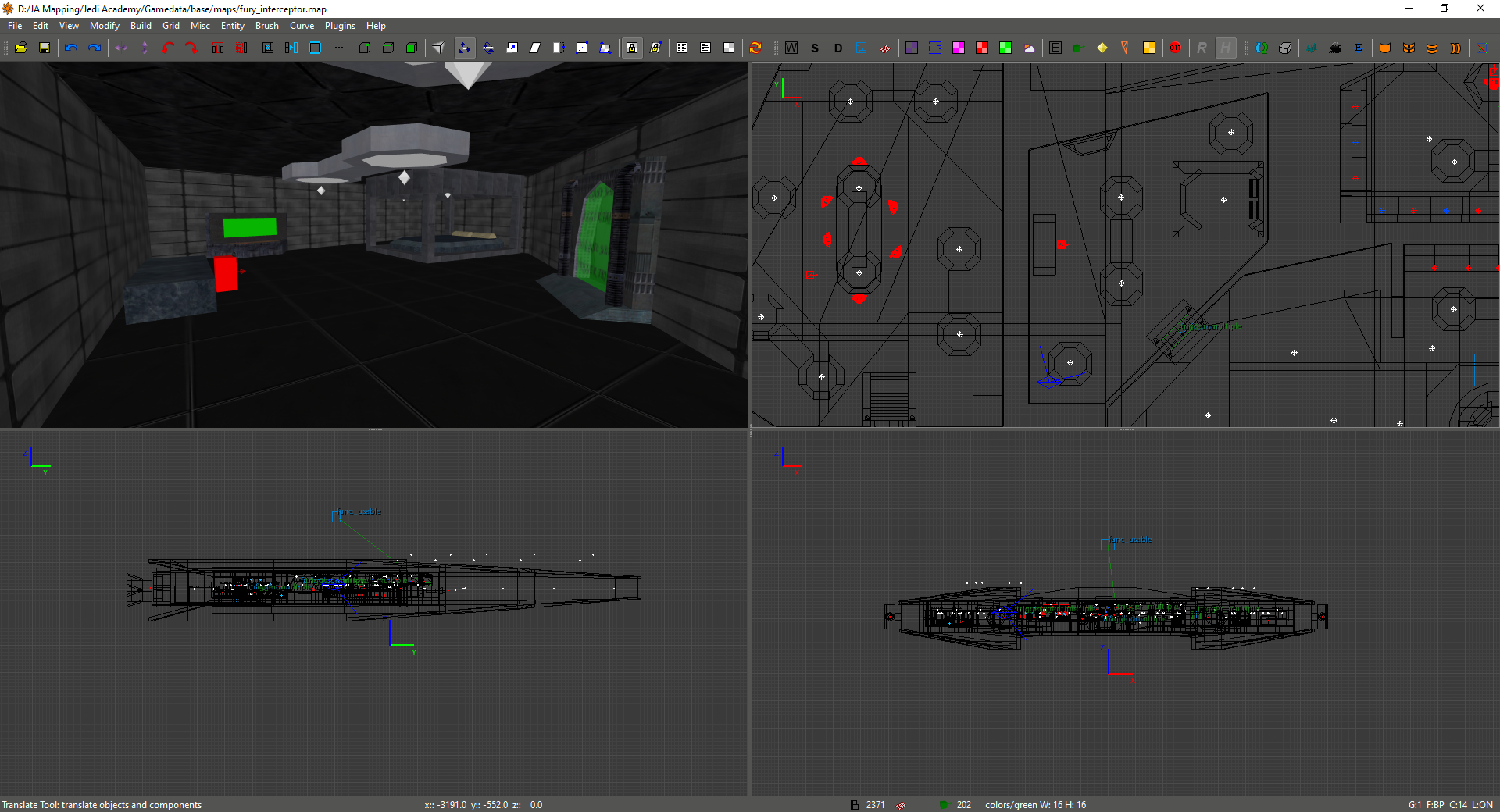The width and height of the screenshot is (1500, 812).
Task: Open the Curve menu
Action: (x=302, y=26)
